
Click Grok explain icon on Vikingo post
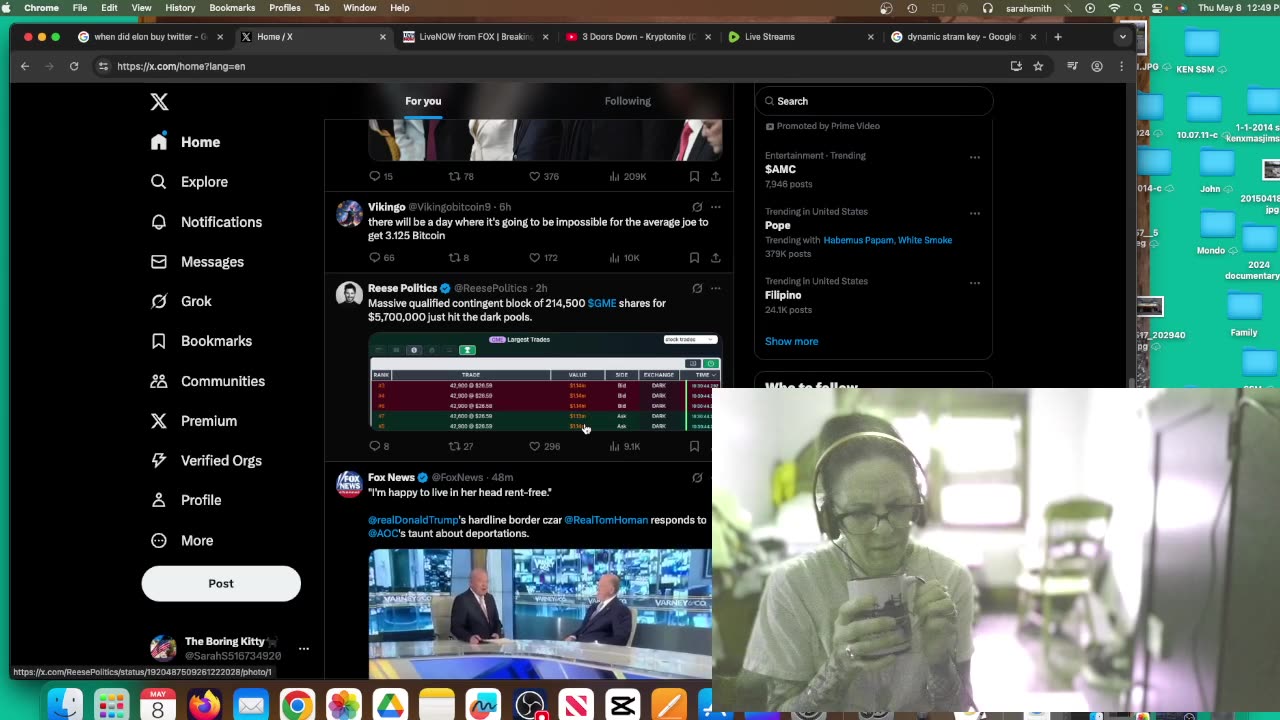[x=697, y=207]
